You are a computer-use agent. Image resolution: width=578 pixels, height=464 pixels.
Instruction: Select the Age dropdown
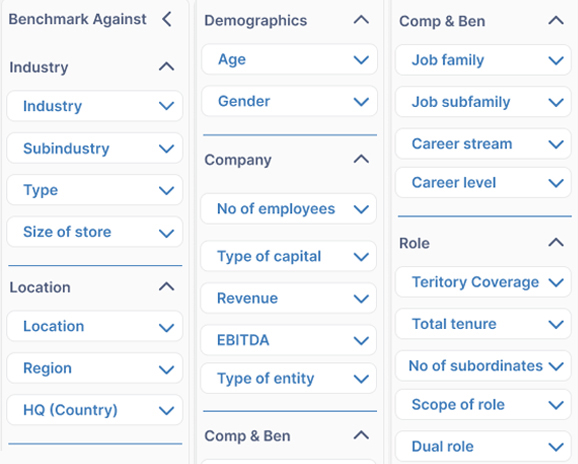[289, 60]
